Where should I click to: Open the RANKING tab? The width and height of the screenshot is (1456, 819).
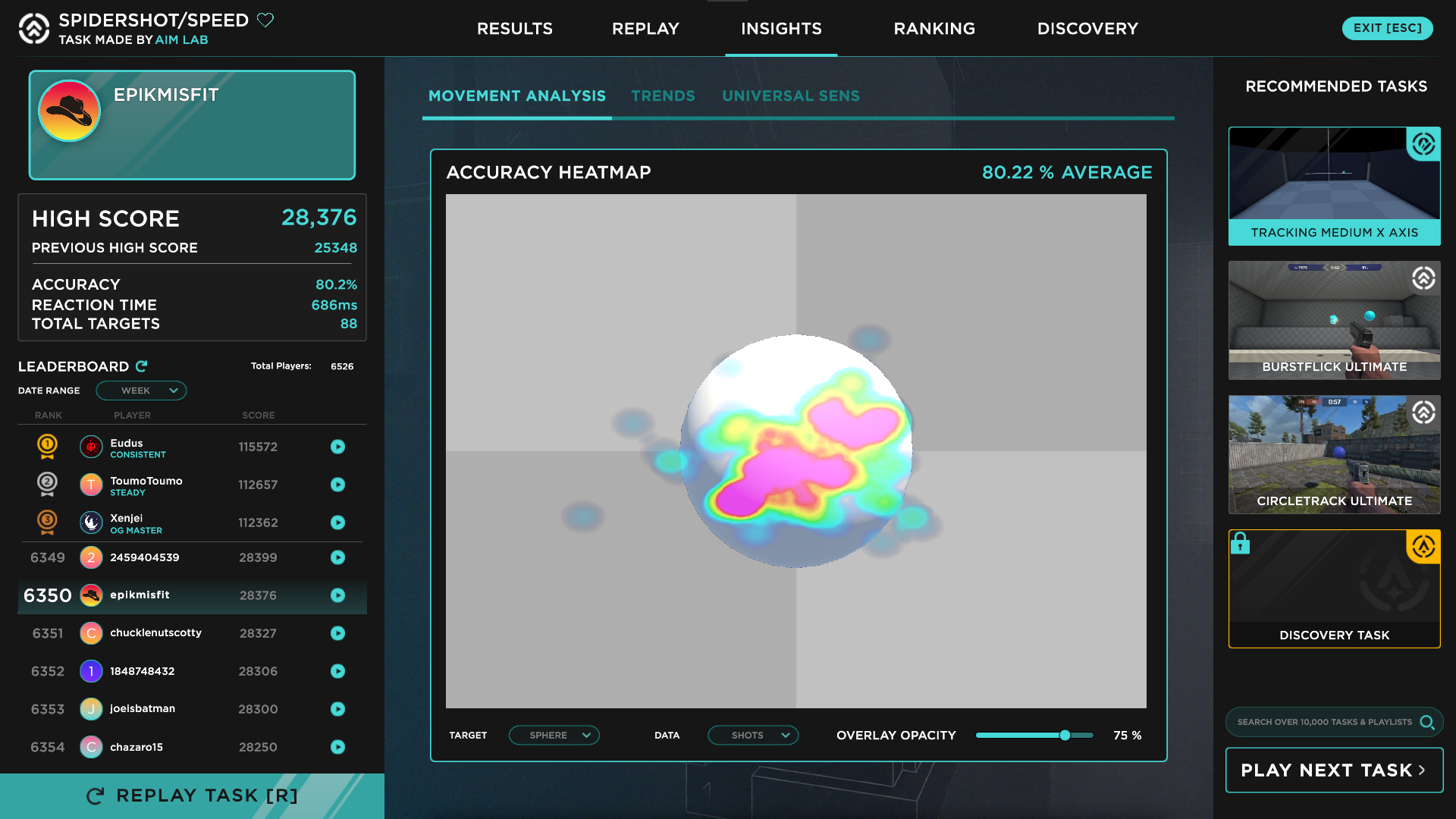pyautogui.click(x=934, y=29)
